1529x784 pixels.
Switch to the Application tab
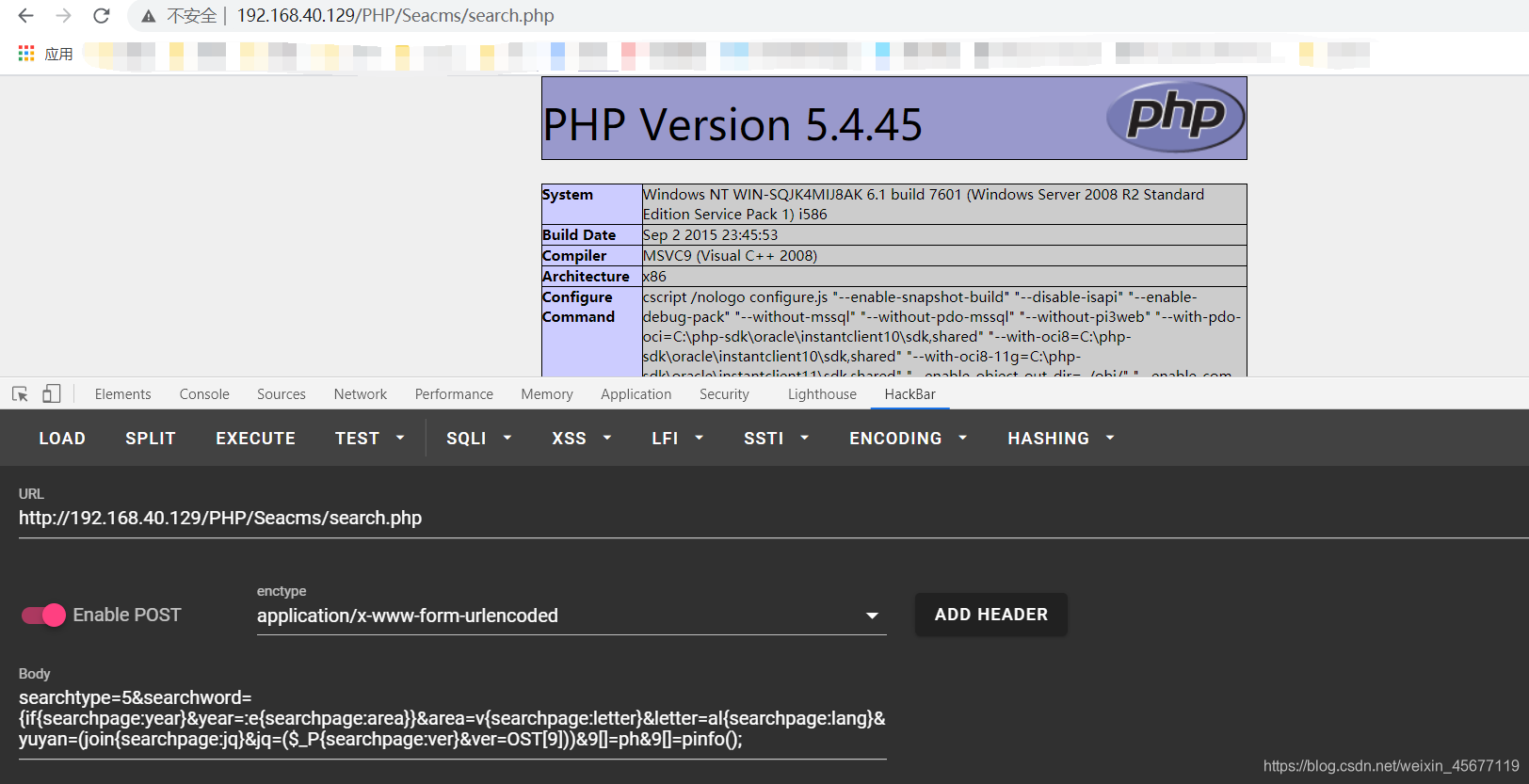[x=636, y=394]
